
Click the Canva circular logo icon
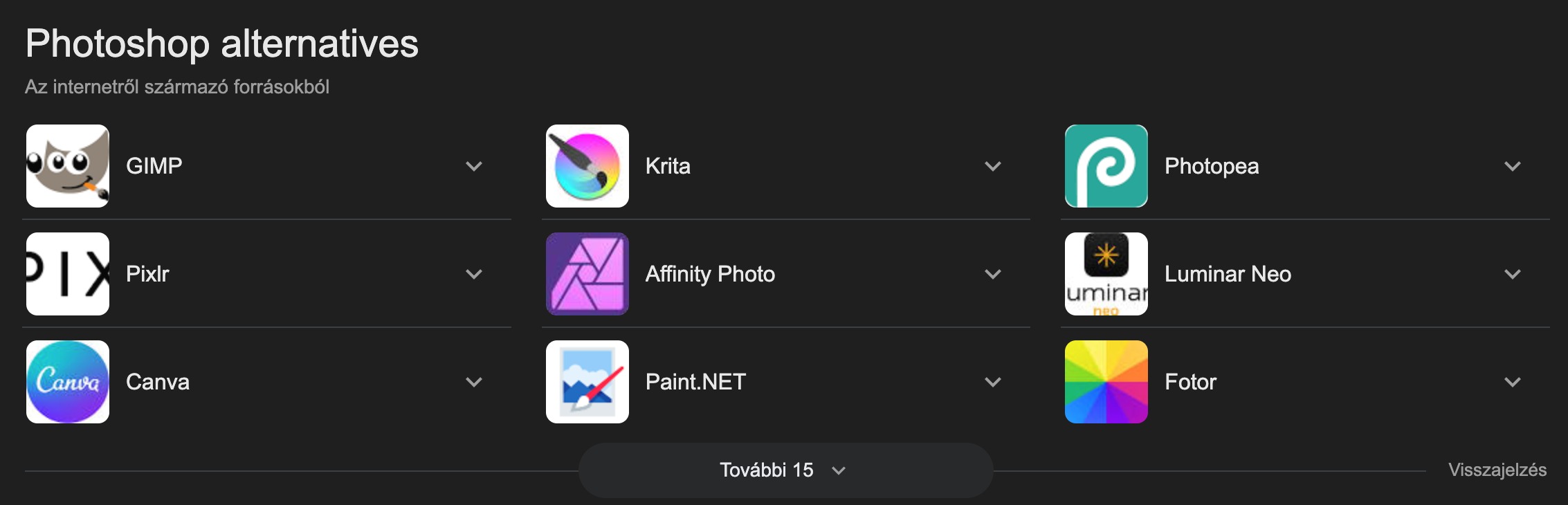tap(67, 381)
